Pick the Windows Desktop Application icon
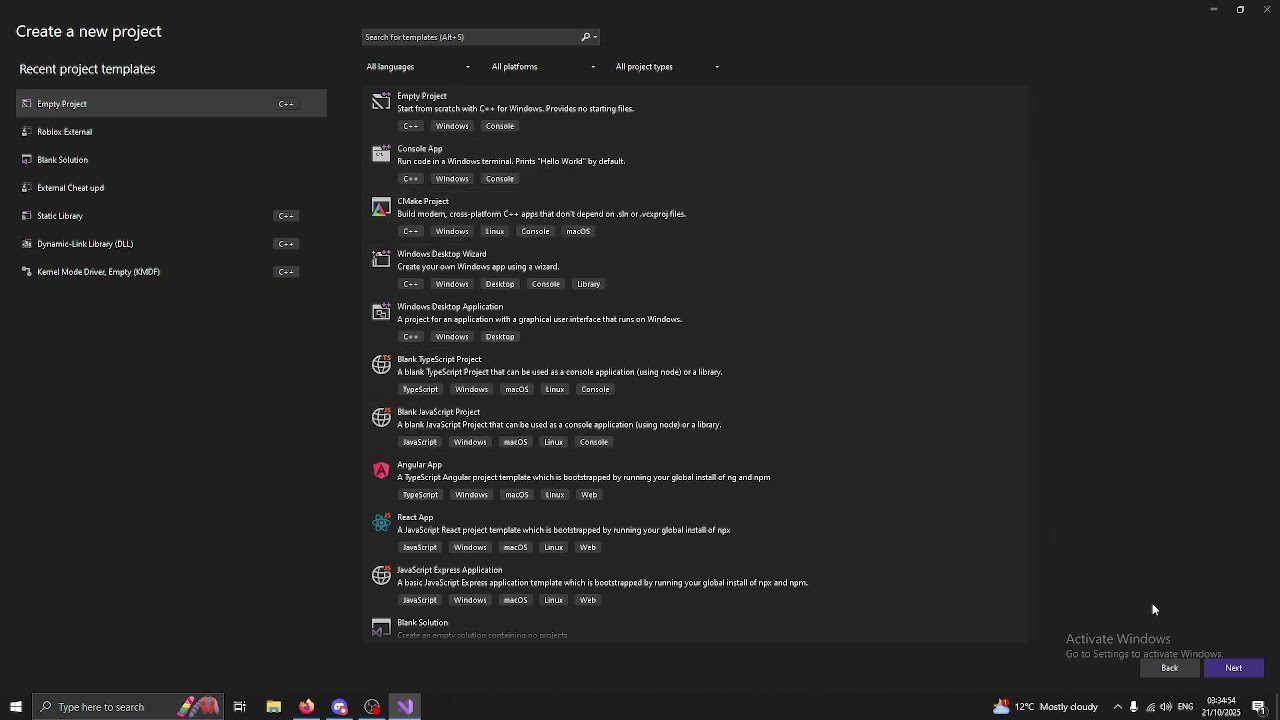The image size is (1280, 720). pos(381,312)
